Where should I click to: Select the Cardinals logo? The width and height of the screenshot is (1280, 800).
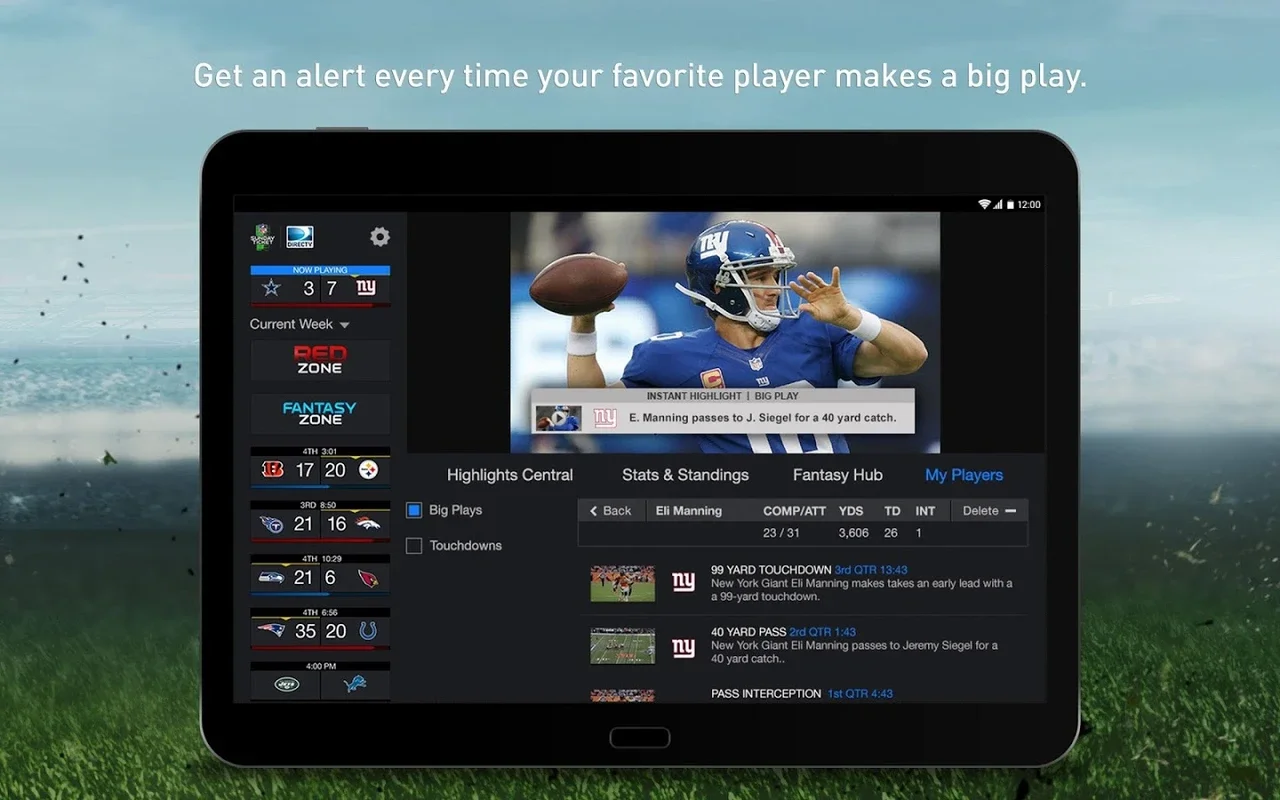(x=367, y=578)
